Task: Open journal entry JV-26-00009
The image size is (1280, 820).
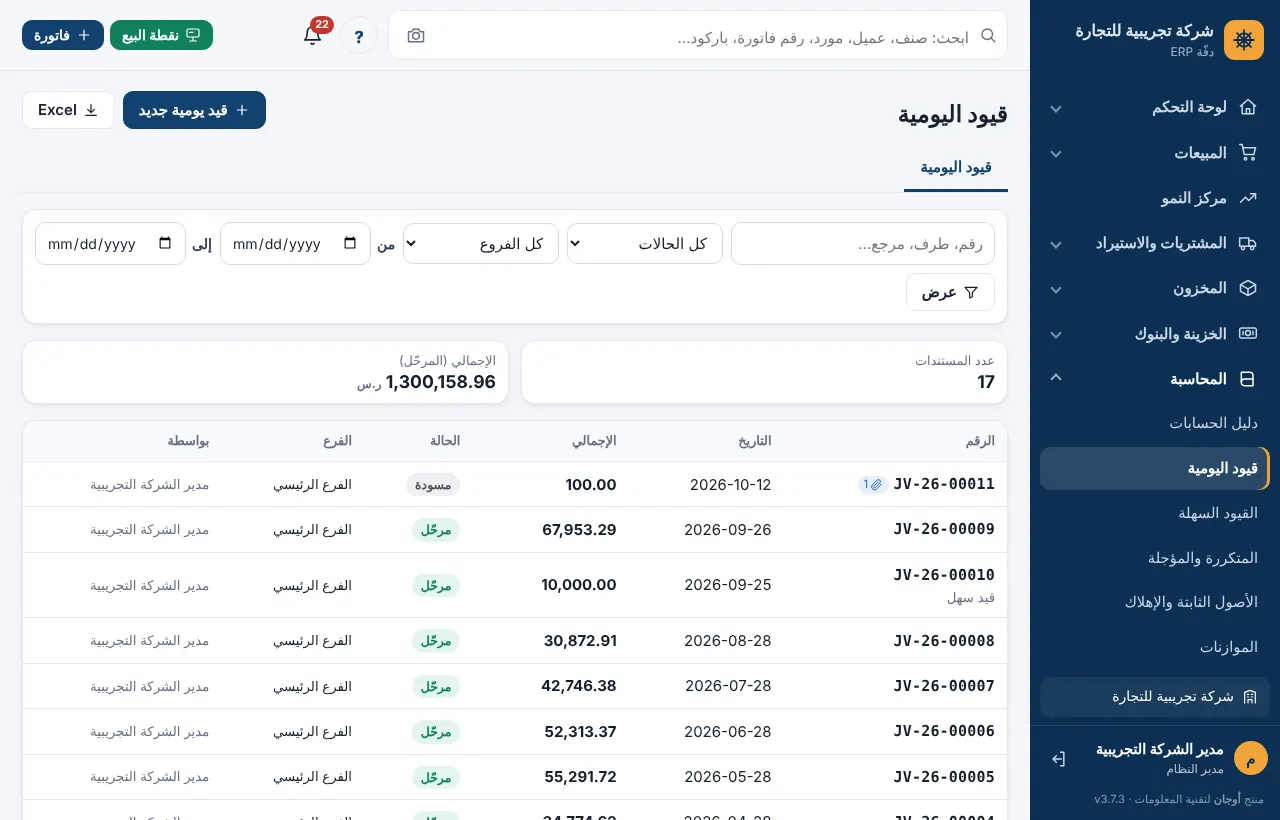Action: (944, 530)
